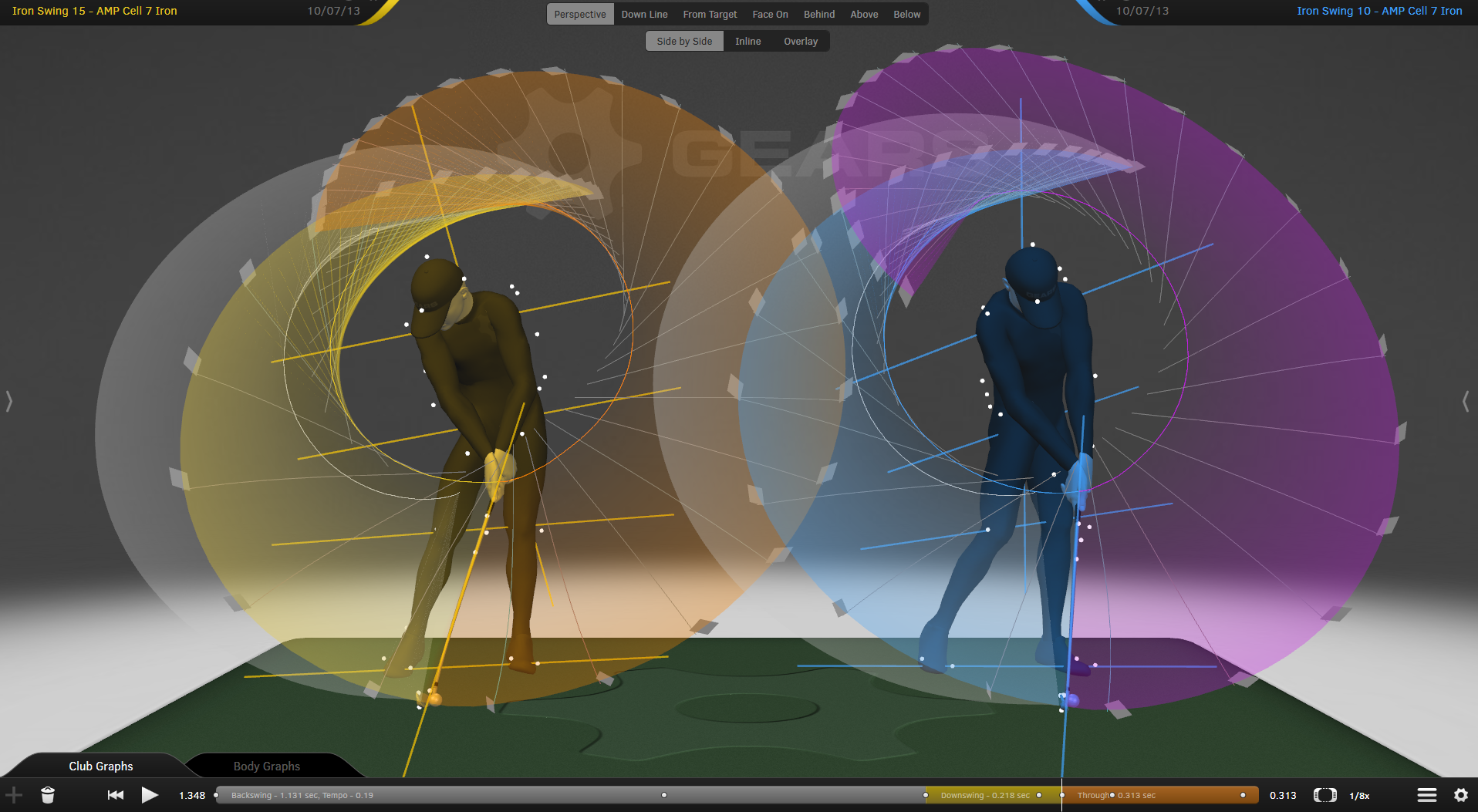Click the Play button to start swing playback
The width and height of the screenshot is (1478, 812).
(150, 794)
